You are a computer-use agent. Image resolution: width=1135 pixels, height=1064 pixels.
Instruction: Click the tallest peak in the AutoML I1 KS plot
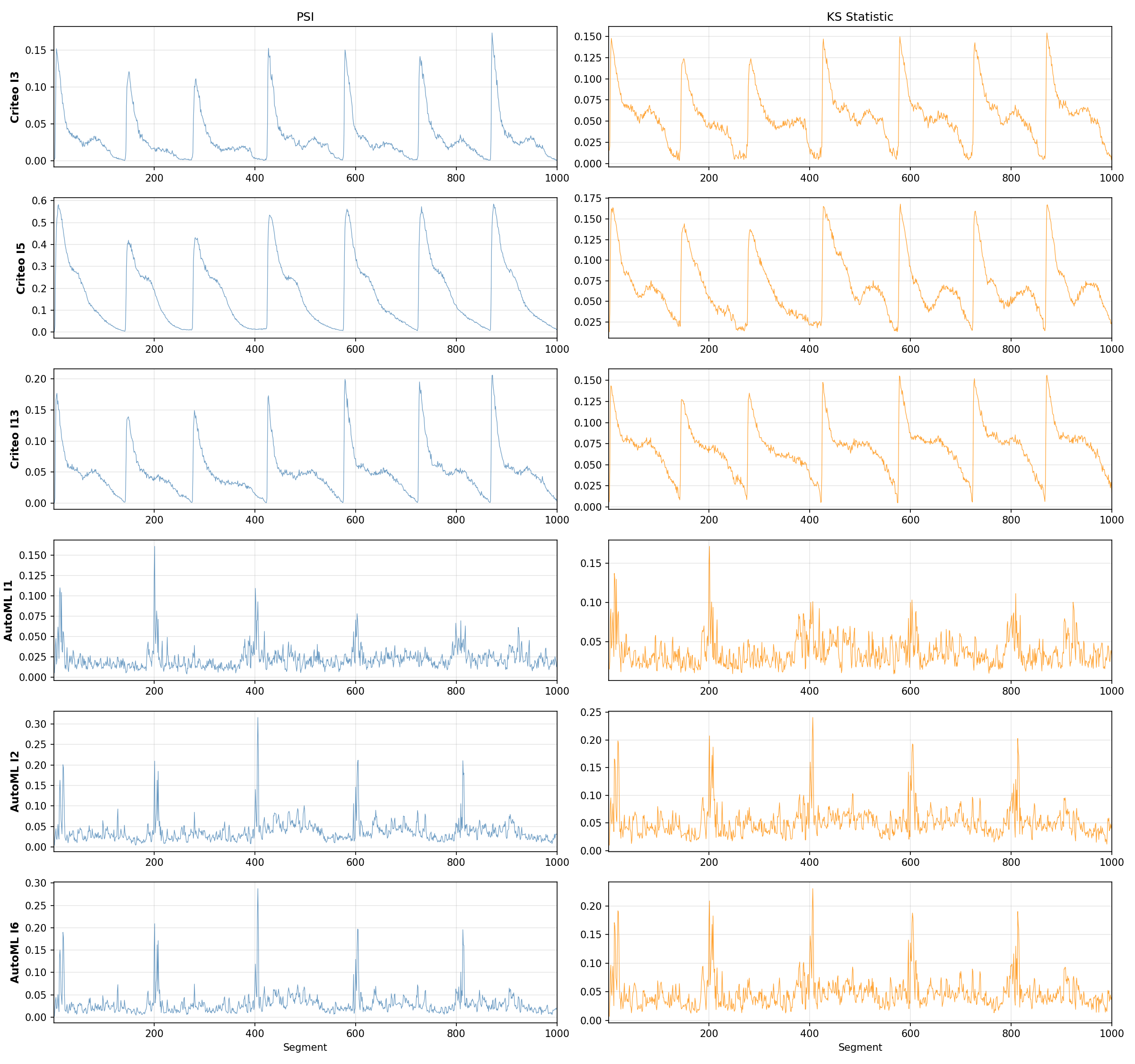click(709, 547)
